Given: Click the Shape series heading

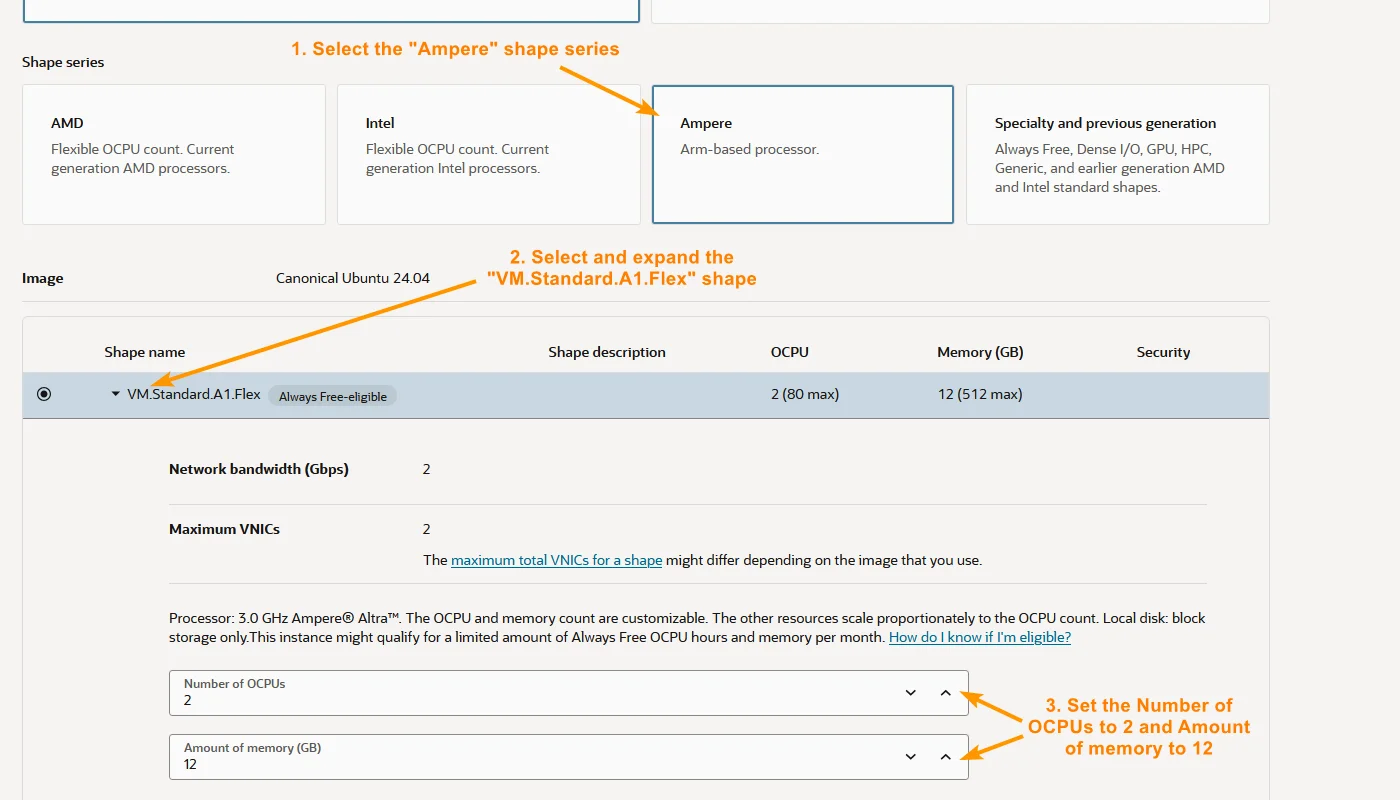Looking at the screenshot, I should point(63,62).
